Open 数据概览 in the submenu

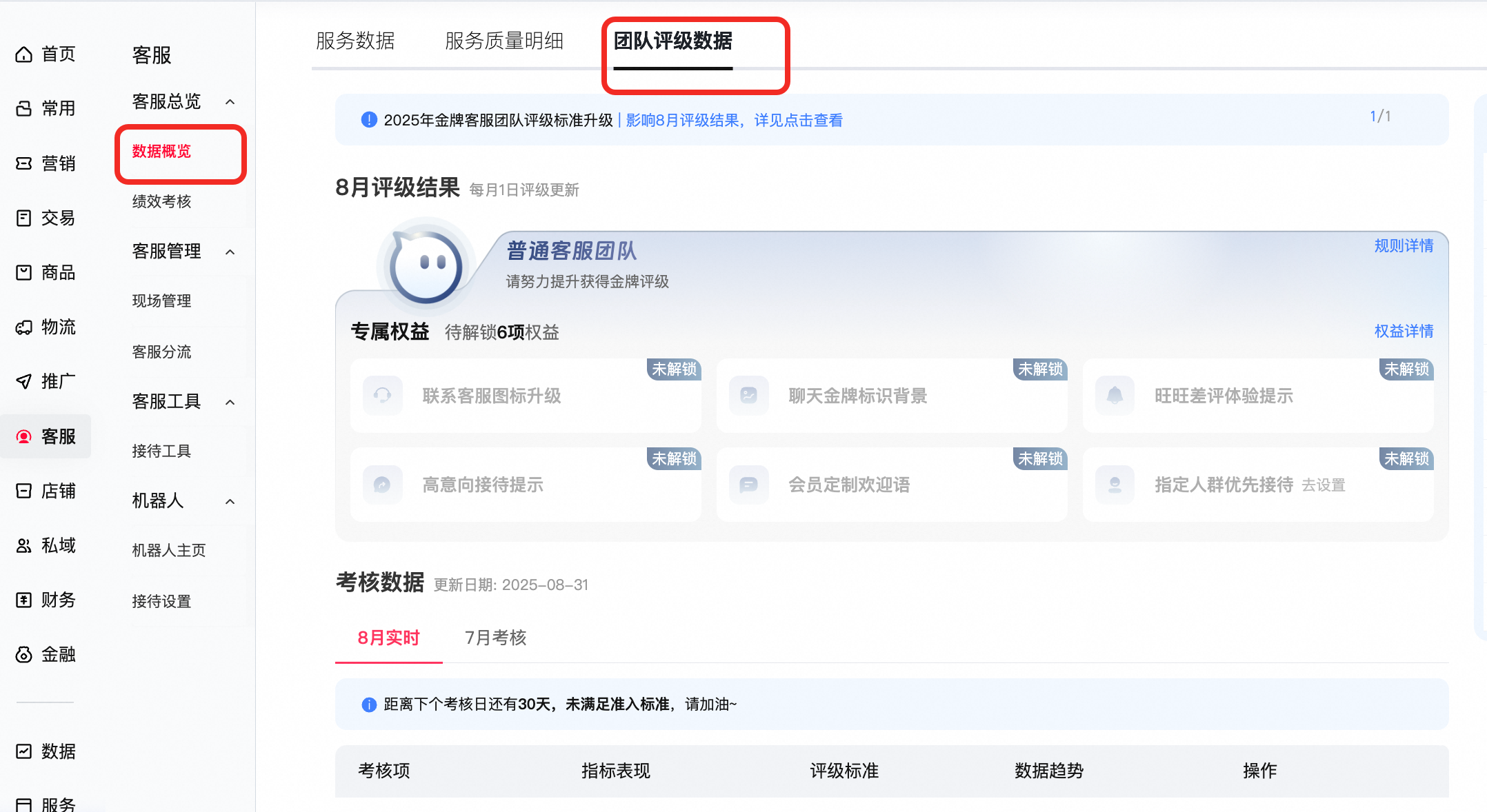[161, 152]
